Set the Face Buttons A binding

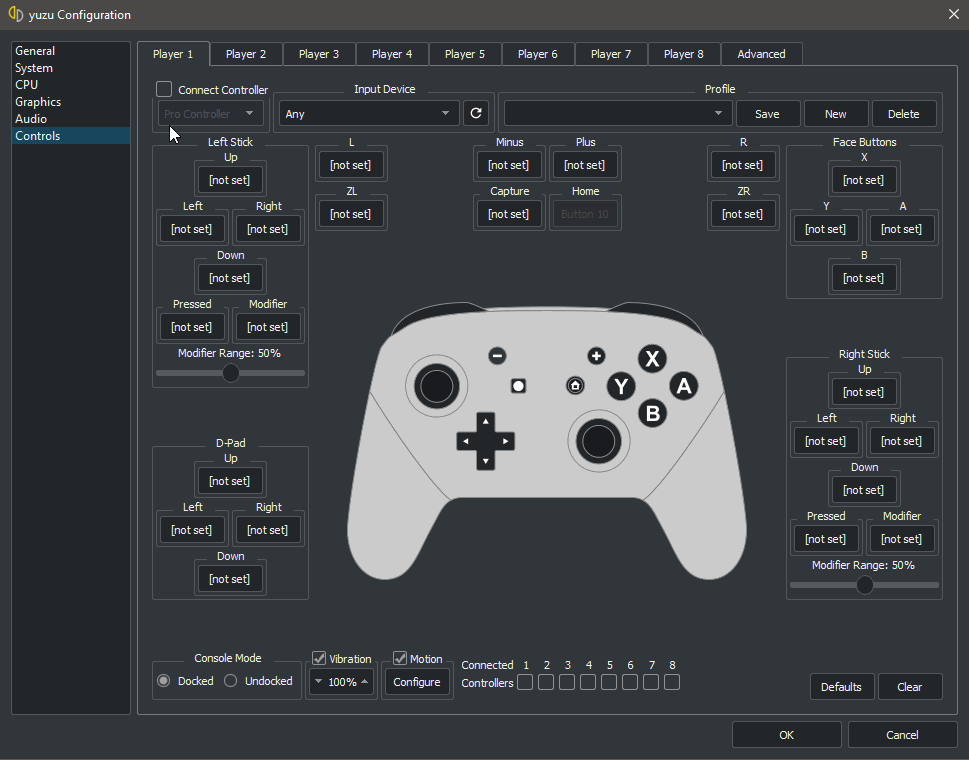point(902,229)
